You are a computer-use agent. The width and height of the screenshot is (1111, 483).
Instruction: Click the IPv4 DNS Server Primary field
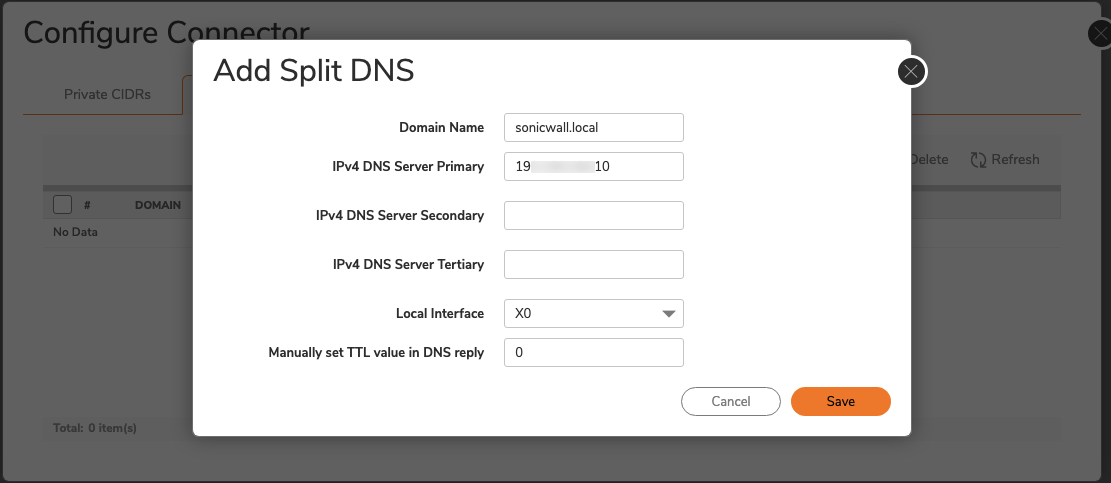593,167
